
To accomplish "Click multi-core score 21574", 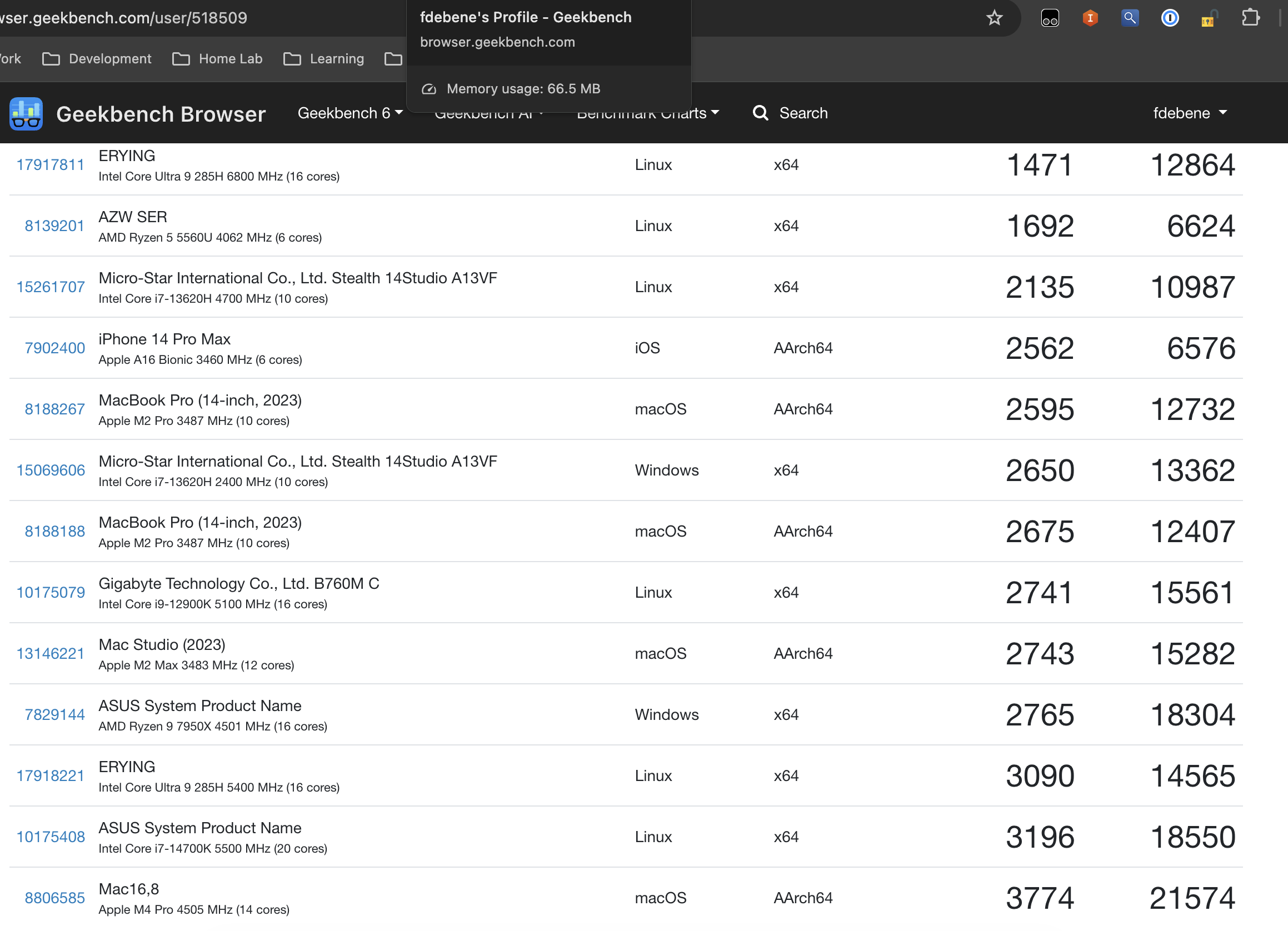I will click(1192, 898).
